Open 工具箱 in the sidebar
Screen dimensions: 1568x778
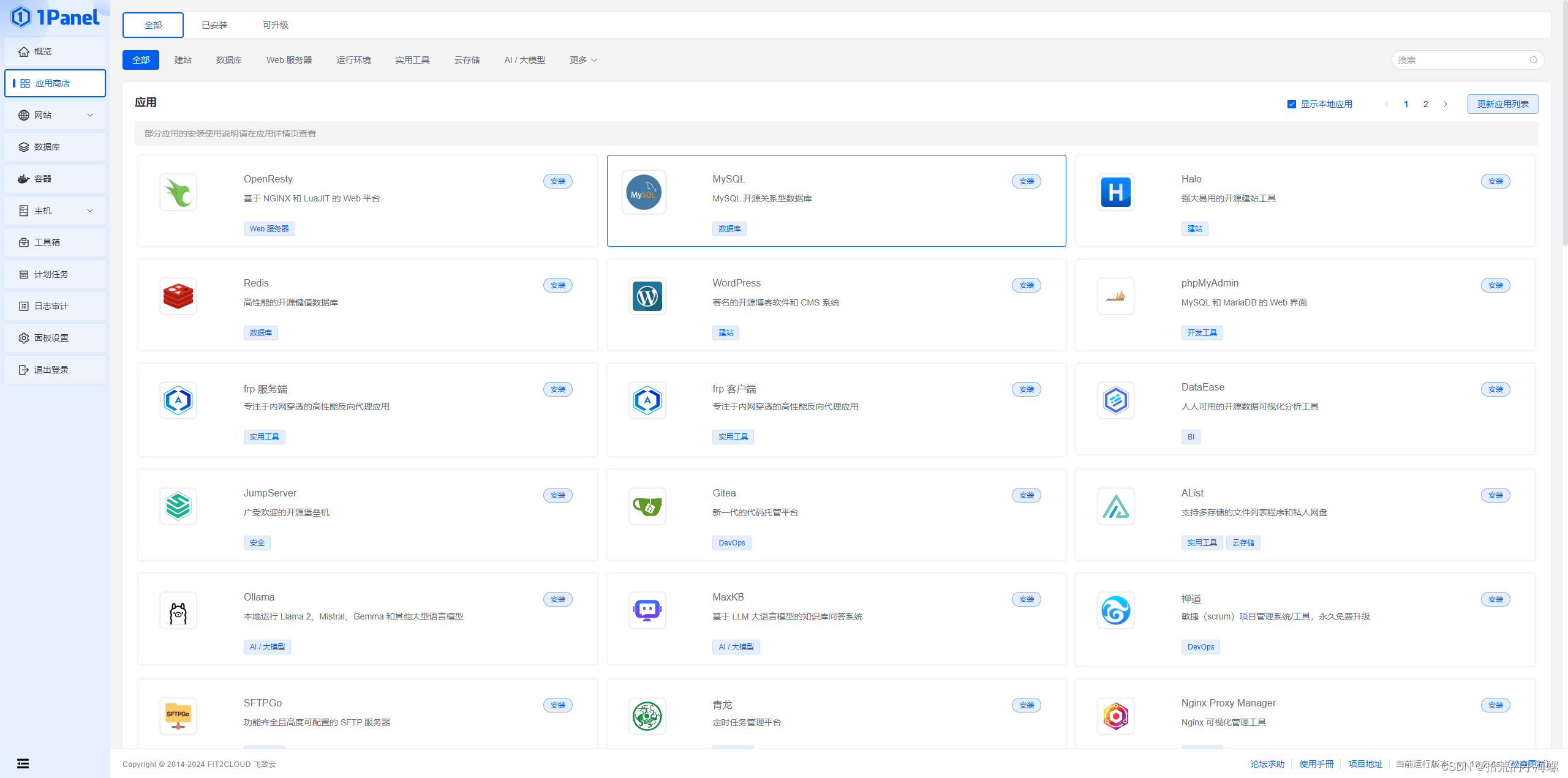tap(55, 242)
